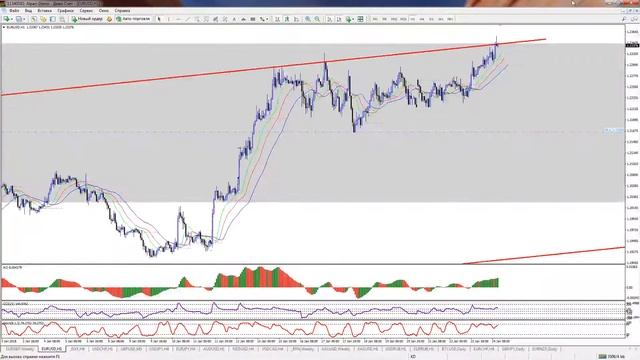Zoom in on the chart
The height and width of the screenshot is (360, 640).
pos(308,19)
